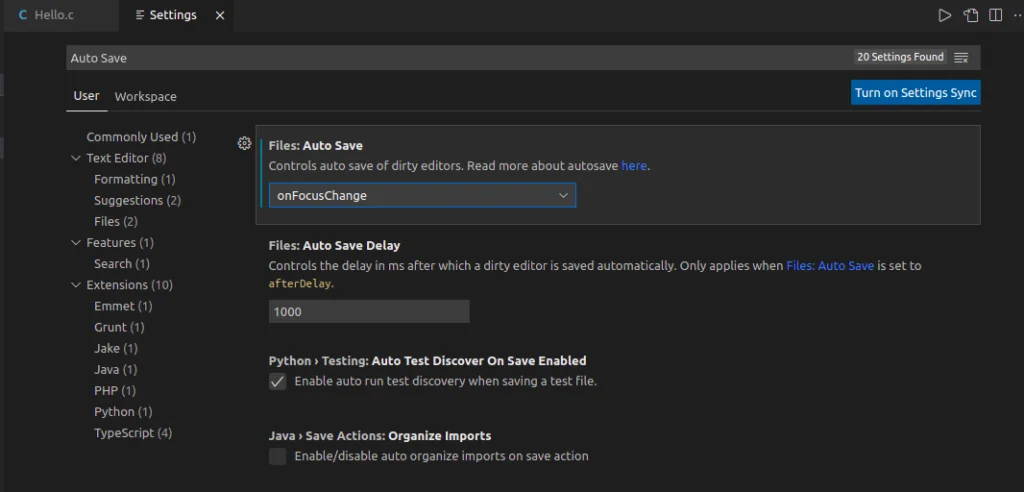
Task: Open the onFocusChange Auto Save dropdown
Action: point(422,196)
